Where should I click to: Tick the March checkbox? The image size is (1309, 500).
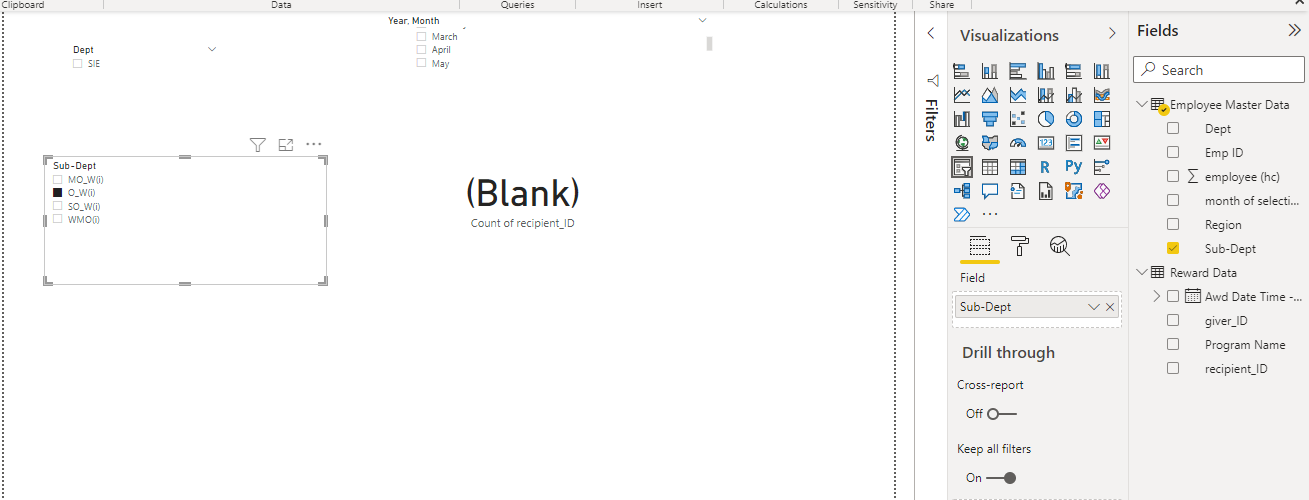click(x=422, y=37)
